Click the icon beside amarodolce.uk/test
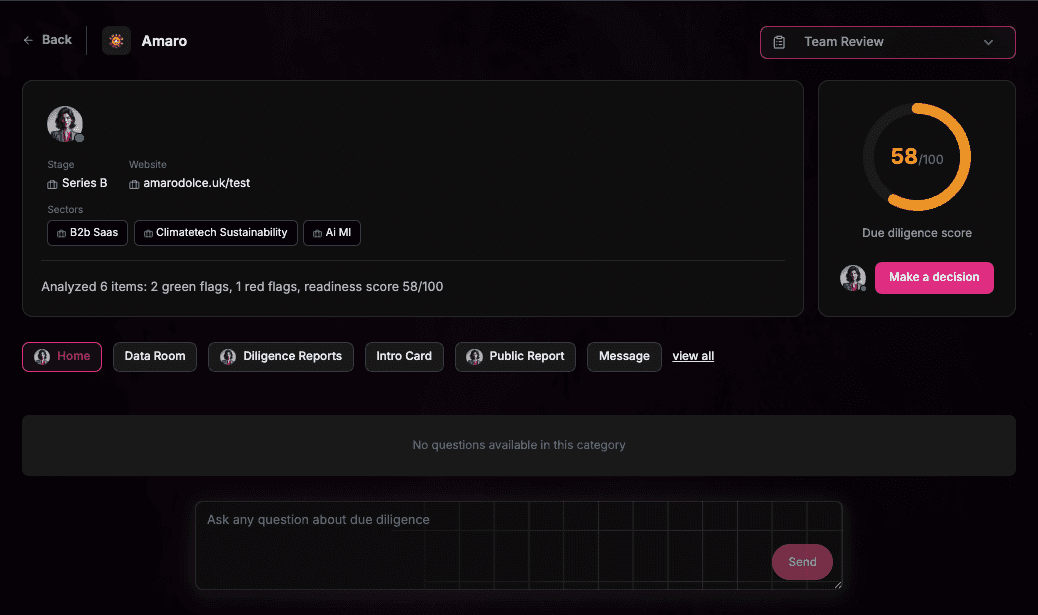Screen dimensions: 1038x615 click(134, 184)
